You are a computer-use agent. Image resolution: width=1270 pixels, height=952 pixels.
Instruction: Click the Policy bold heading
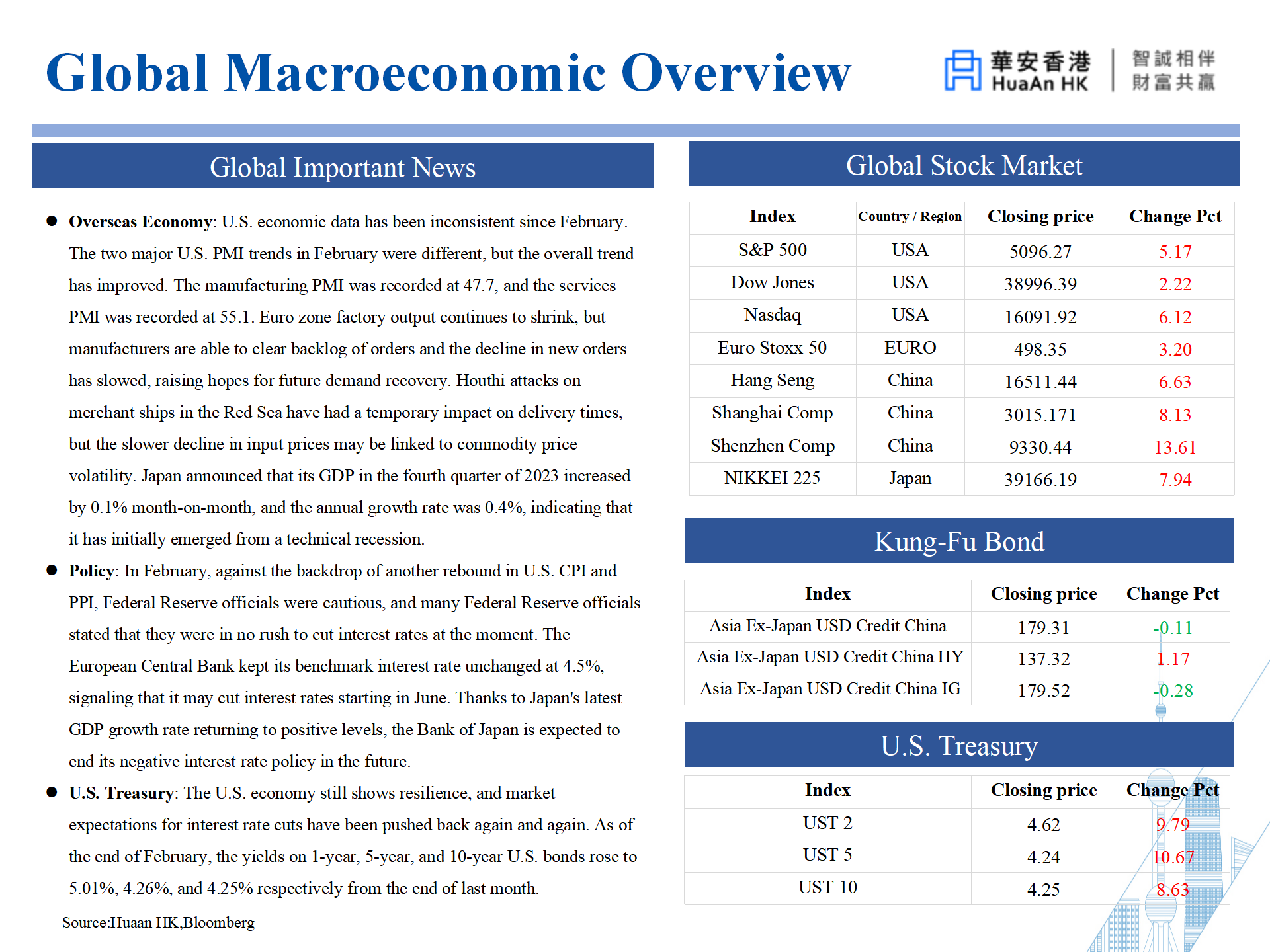pos(92,571)
